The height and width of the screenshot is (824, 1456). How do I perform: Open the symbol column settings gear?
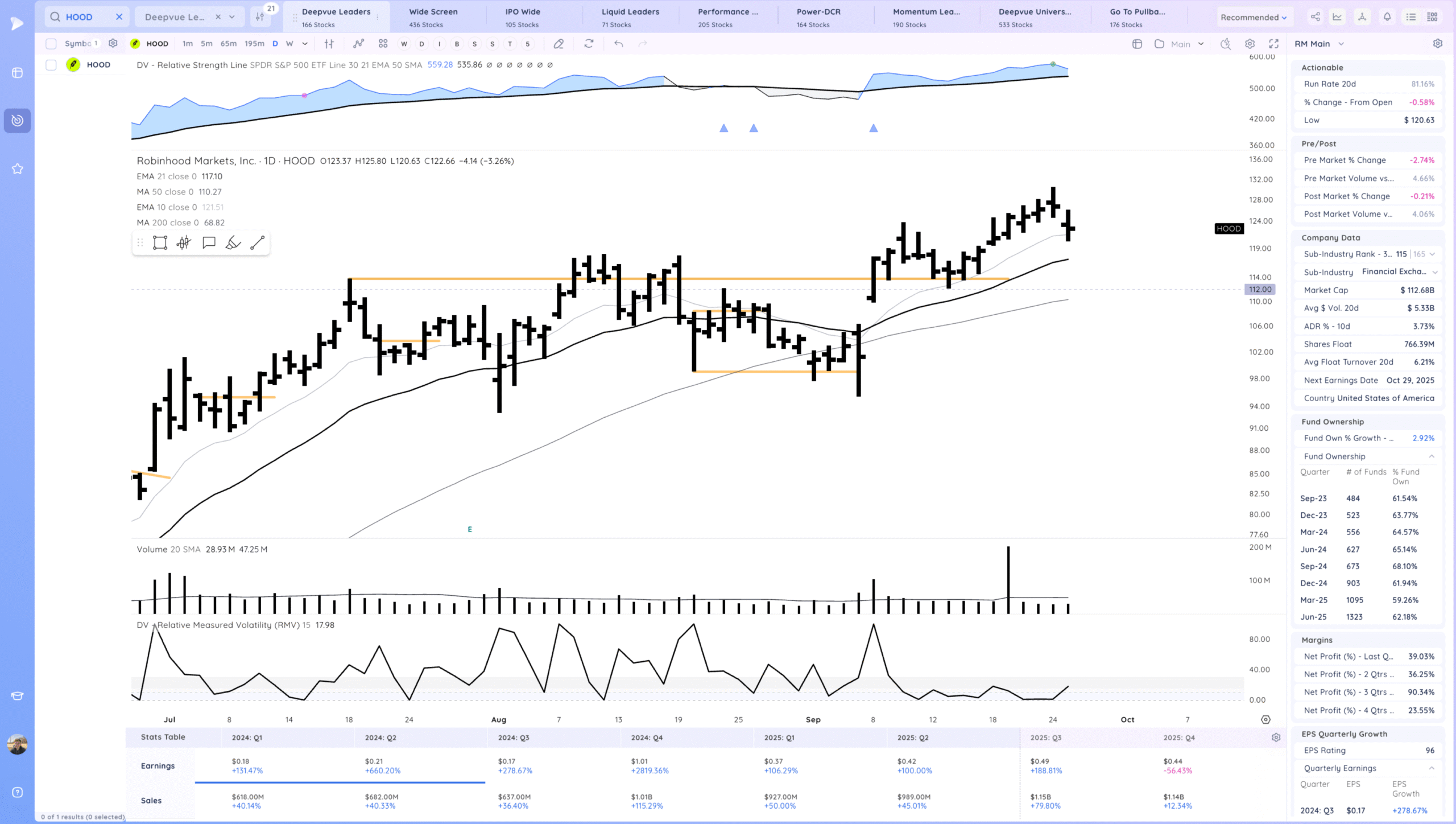point(113,43)
